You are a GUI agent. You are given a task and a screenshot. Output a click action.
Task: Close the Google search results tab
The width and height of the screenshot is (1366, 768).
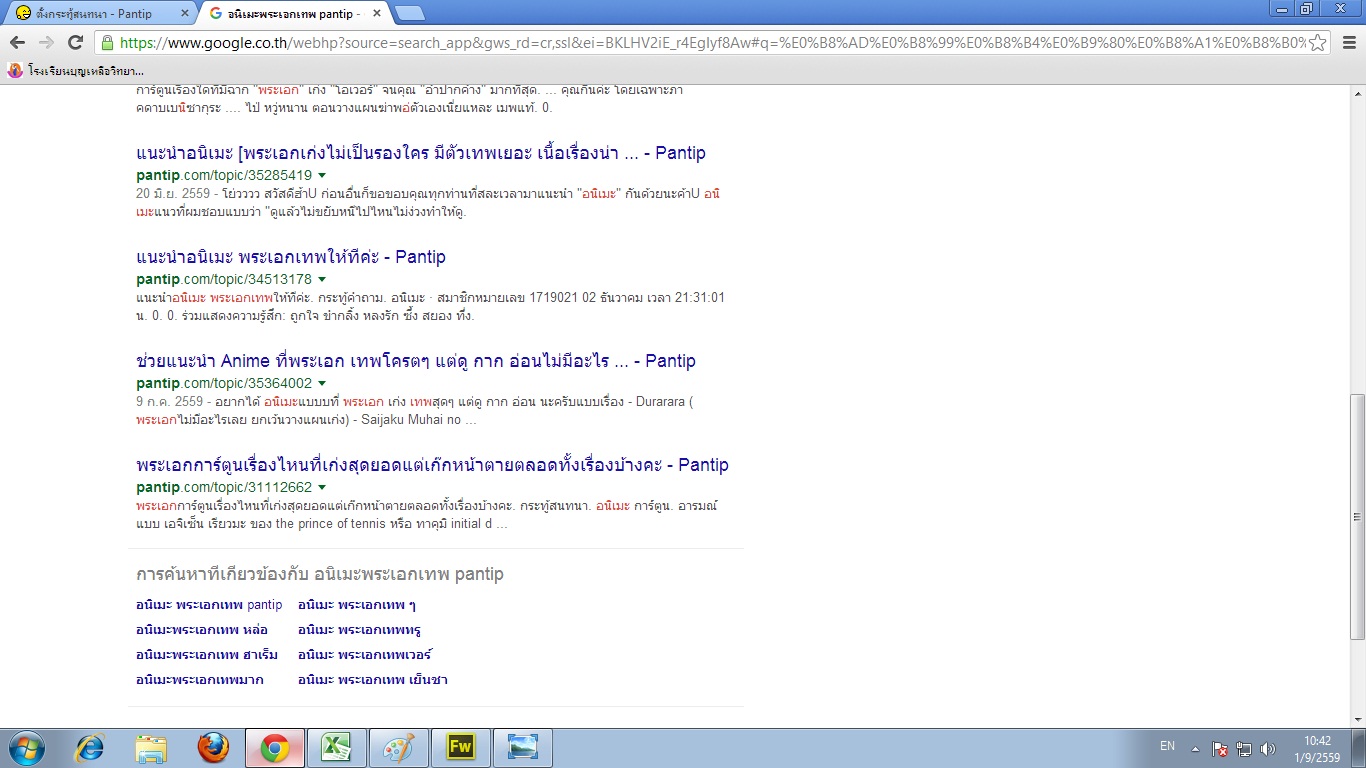pyautogui.click(x=378, y=14)
